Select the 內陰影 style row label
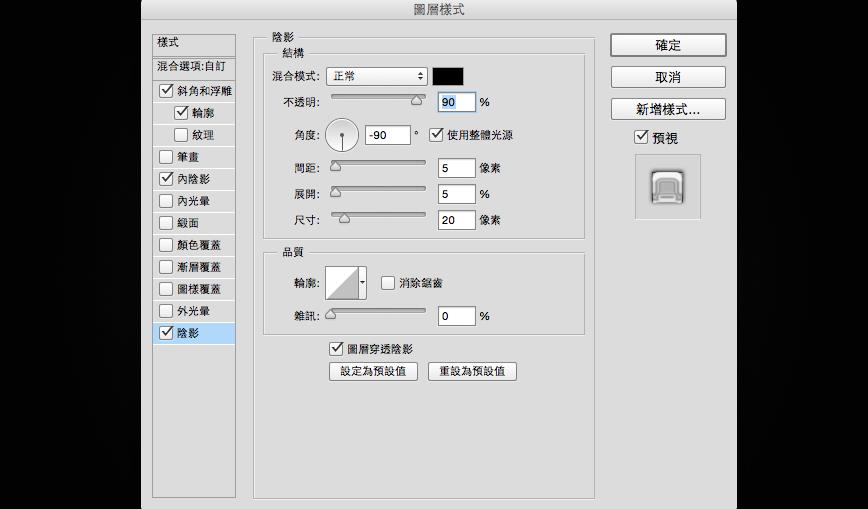Image resolution: width=868 pixels, height=509 pixels. 193,179
